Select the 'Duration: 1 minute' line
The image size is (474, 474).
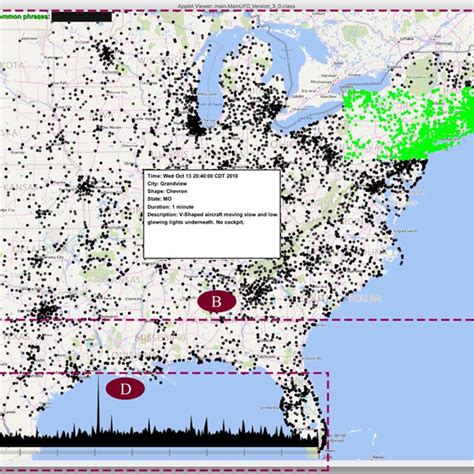point(170,207)
